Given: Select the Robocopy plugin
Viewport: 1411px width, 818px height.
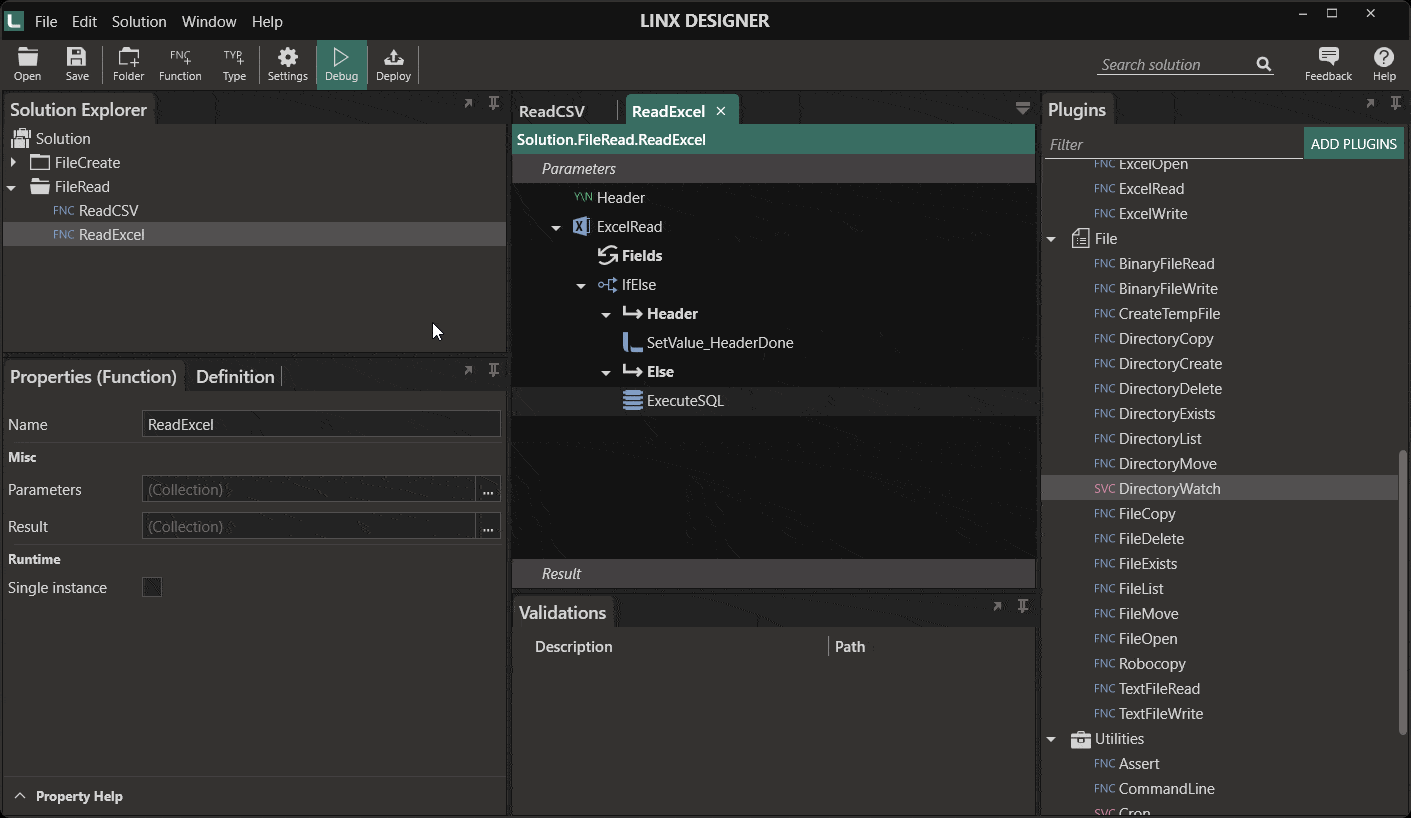Looking at the screenshot, I should (1152, 663).
